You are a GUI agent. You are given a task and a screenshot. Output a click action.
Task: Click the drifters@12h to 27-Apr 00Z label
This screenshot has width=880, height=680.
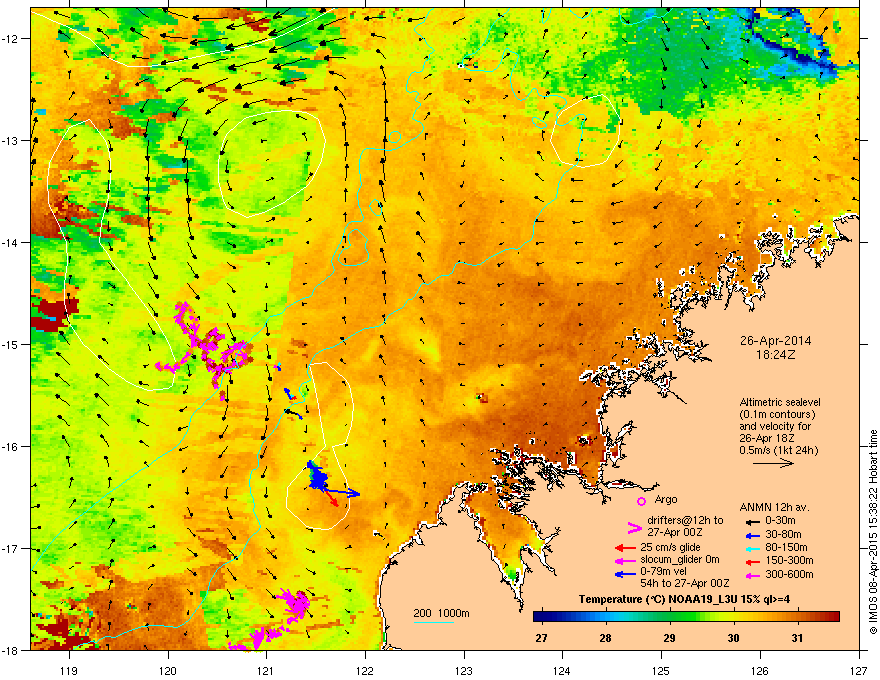point(685,526)
